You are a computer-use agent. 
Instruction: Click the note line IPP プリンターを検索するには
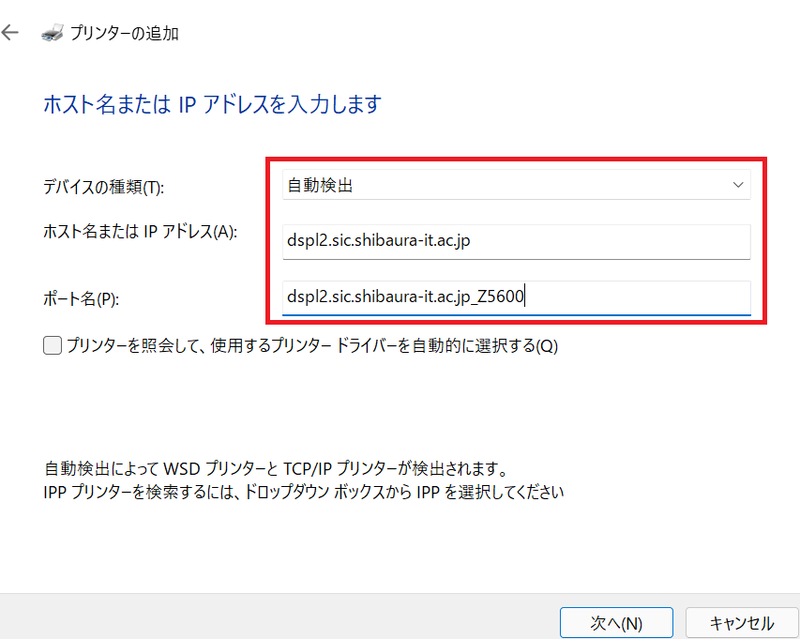(304, 491)
